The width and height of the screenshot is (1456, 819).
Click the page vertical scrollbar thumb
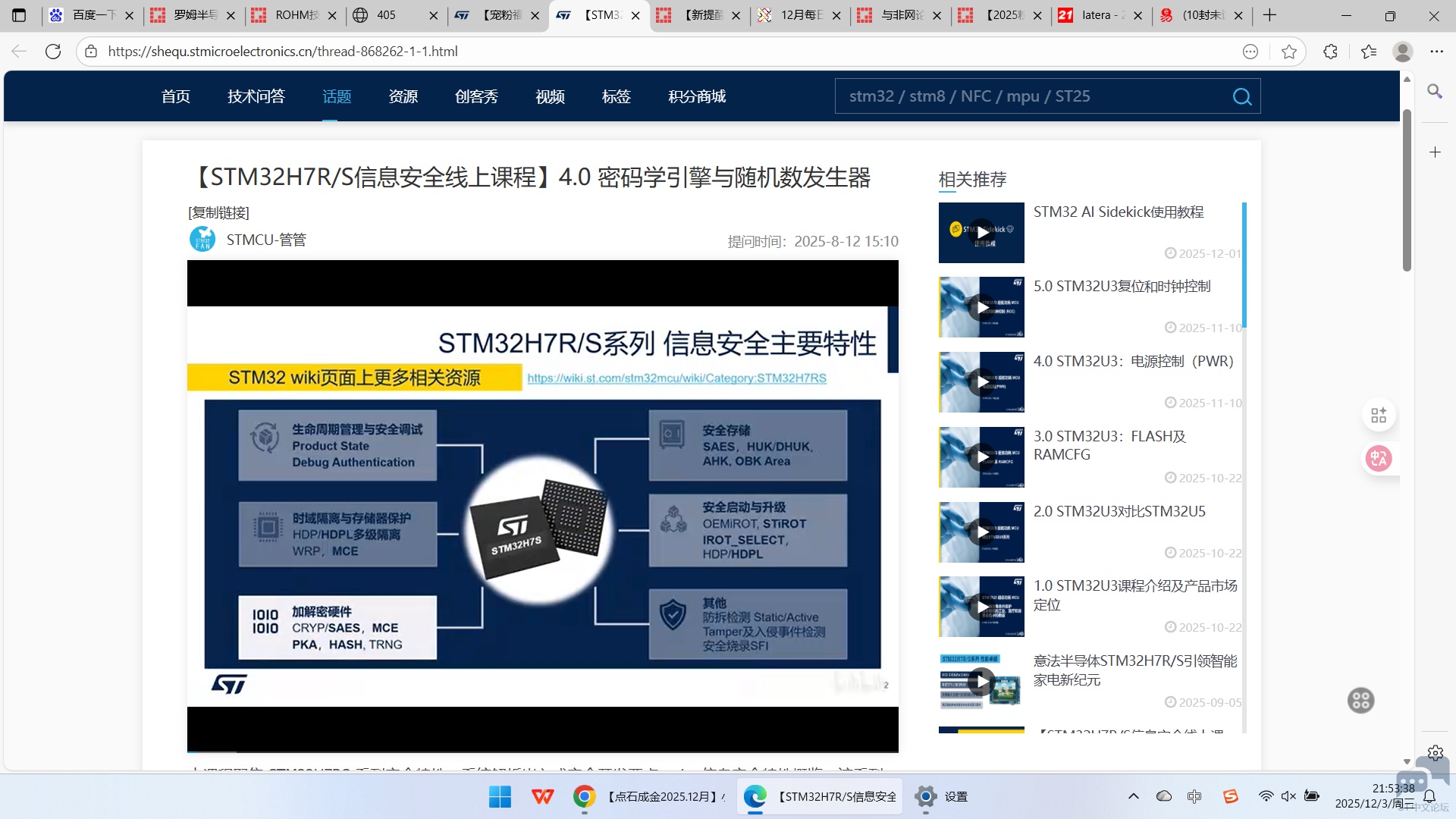1407,190
